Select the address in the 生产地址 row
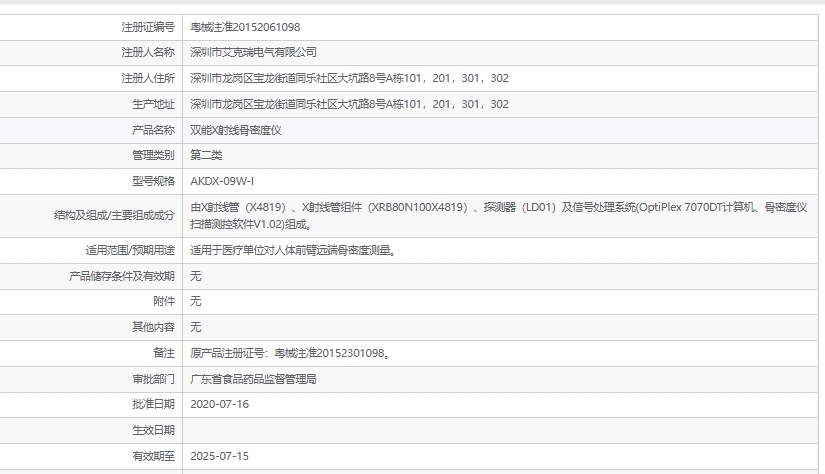825x474 pixels. coord(349,104)
